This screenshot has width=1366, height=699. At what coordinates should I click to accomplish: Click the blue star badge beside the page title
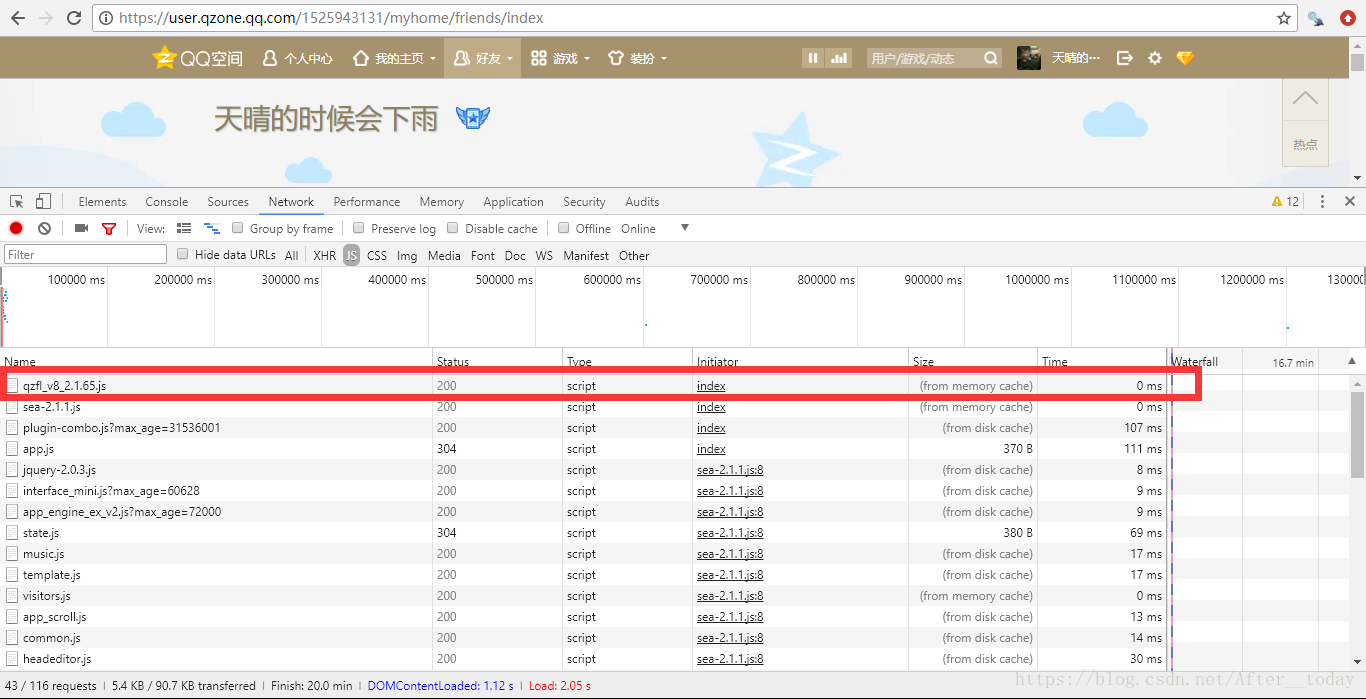click(x=473, y=118)
